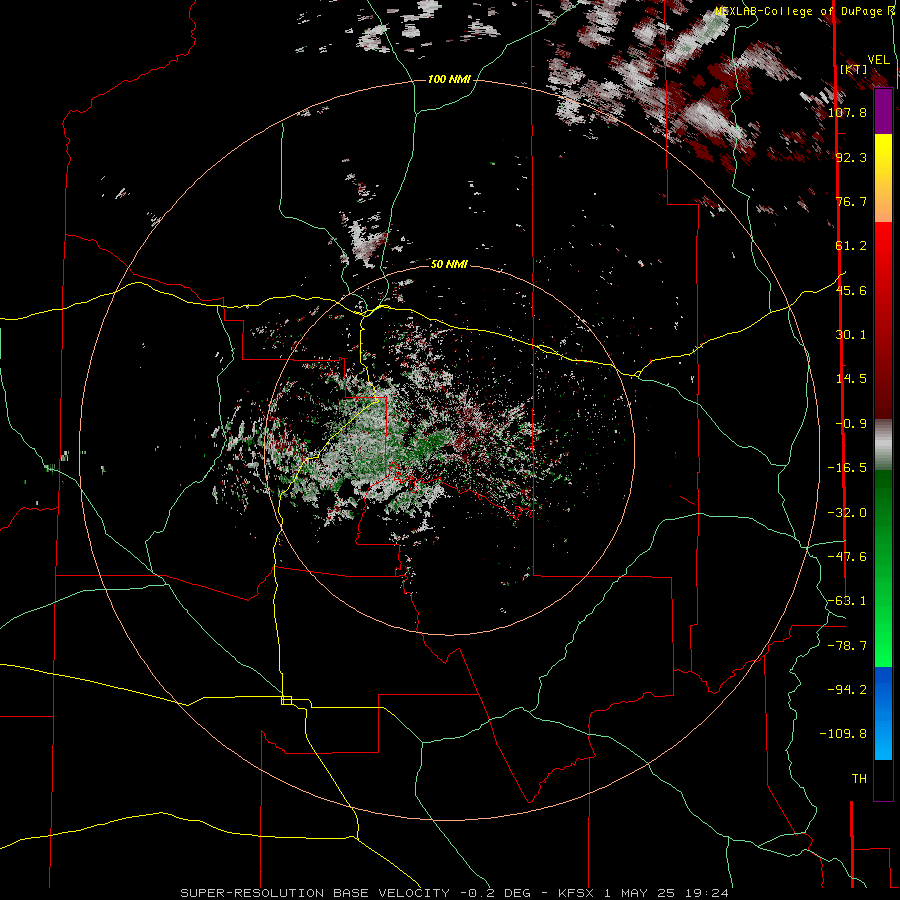
Task: Pick the gray near-zero segment of the color bar
Action: (883, 445)
